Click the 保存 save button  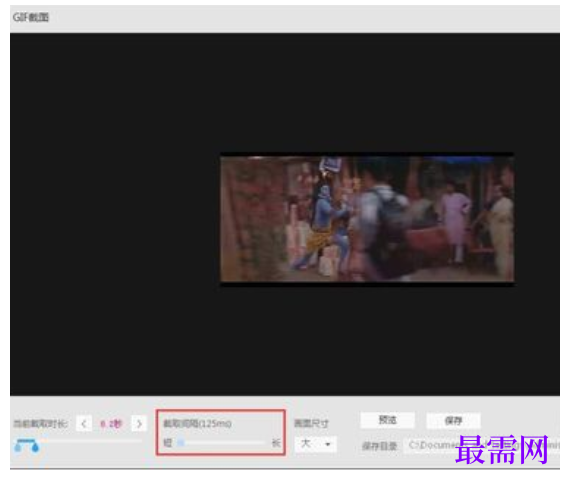pyautogui.click(x=453, y=421)
